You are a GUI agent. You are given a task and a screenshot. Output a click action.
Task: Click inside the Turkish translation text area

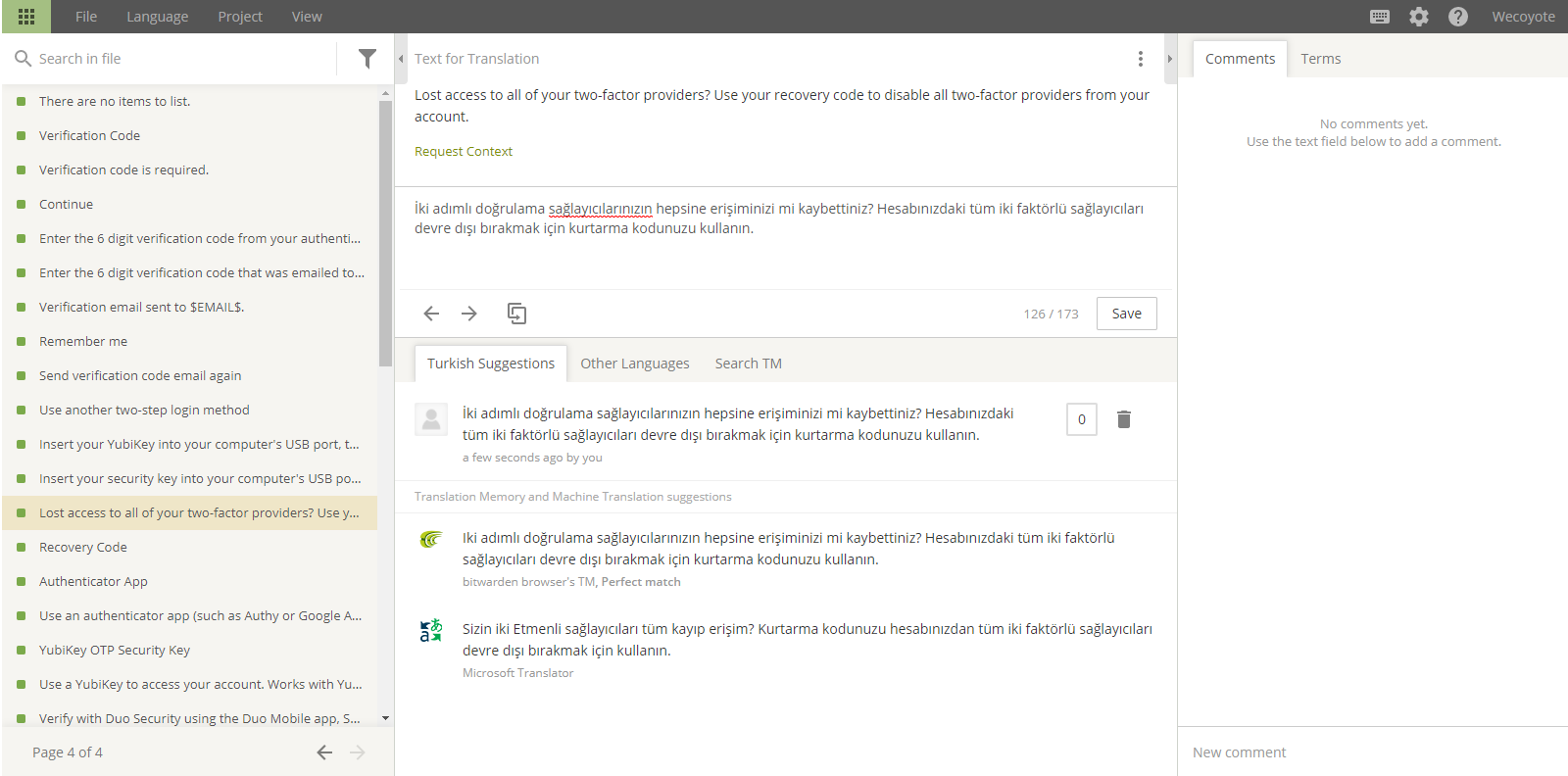pyautogui.click(x=785, y=238)
